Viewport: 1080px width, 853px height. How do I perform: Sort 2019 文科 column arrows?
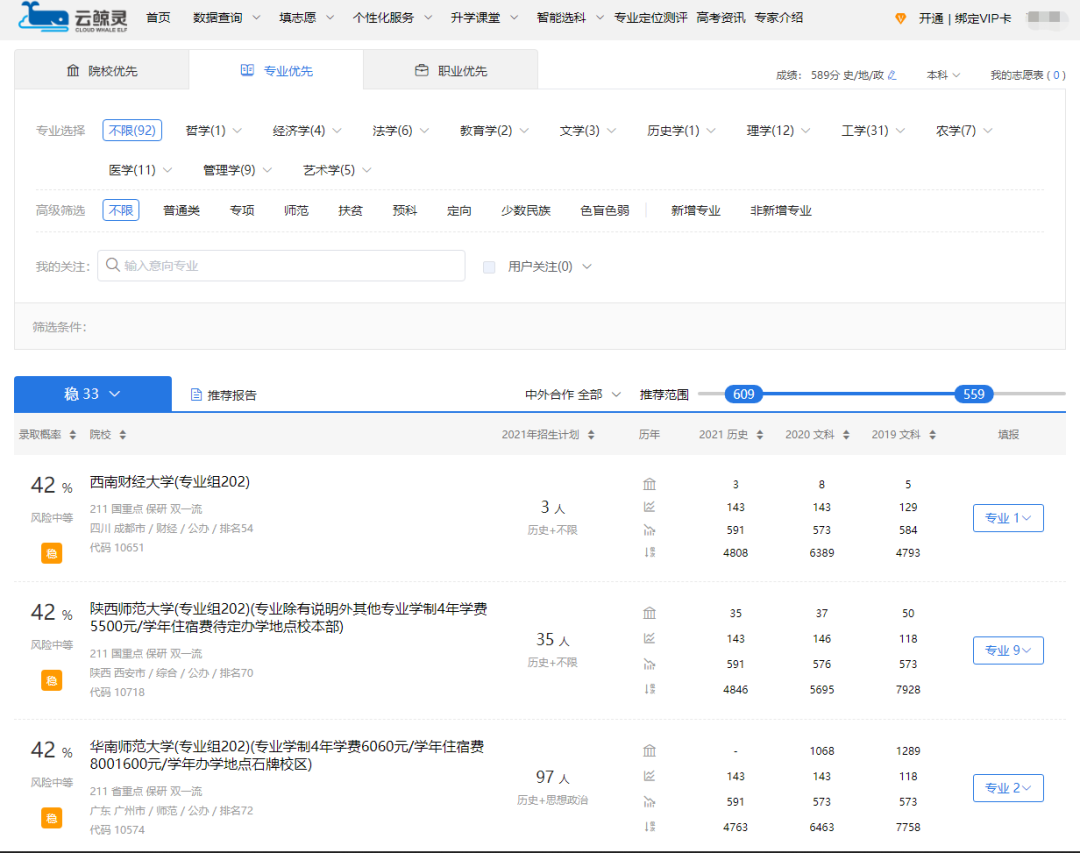[x=932, y=435]
